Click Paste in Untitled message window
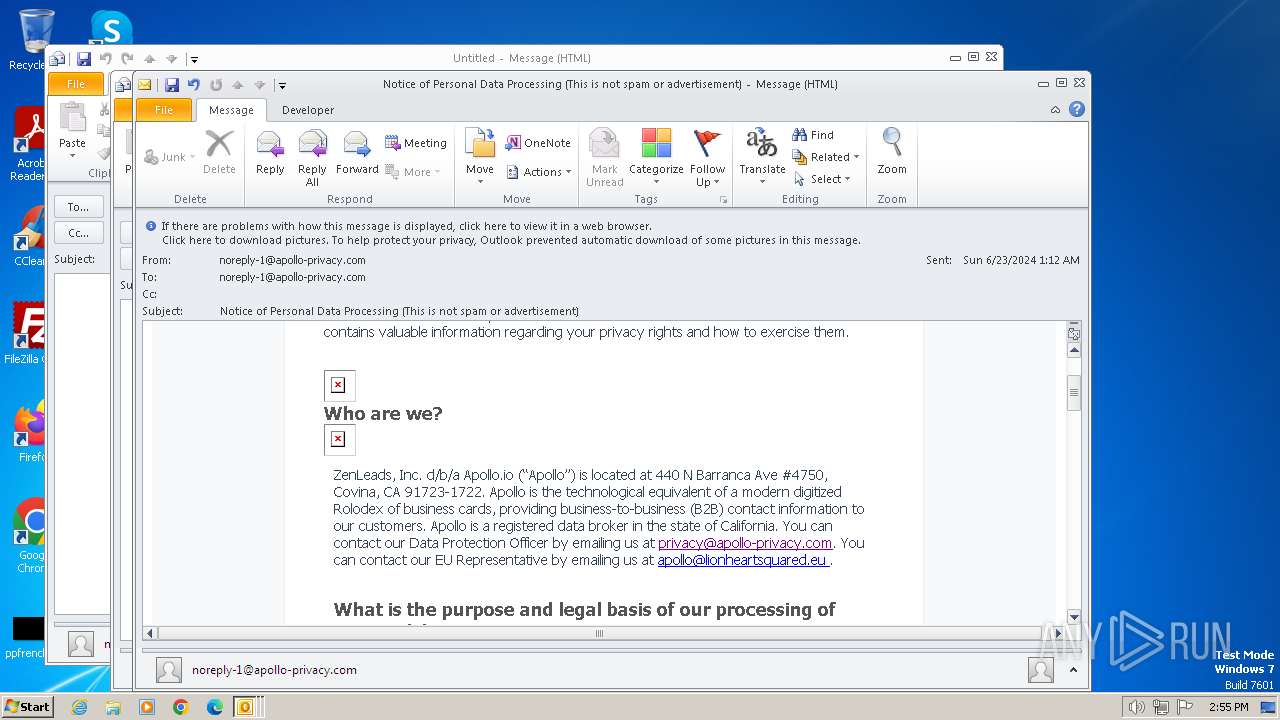Image resolution: width=1280 pixels, height=720 pixels. pyautogui.click(x=72, y=130)
